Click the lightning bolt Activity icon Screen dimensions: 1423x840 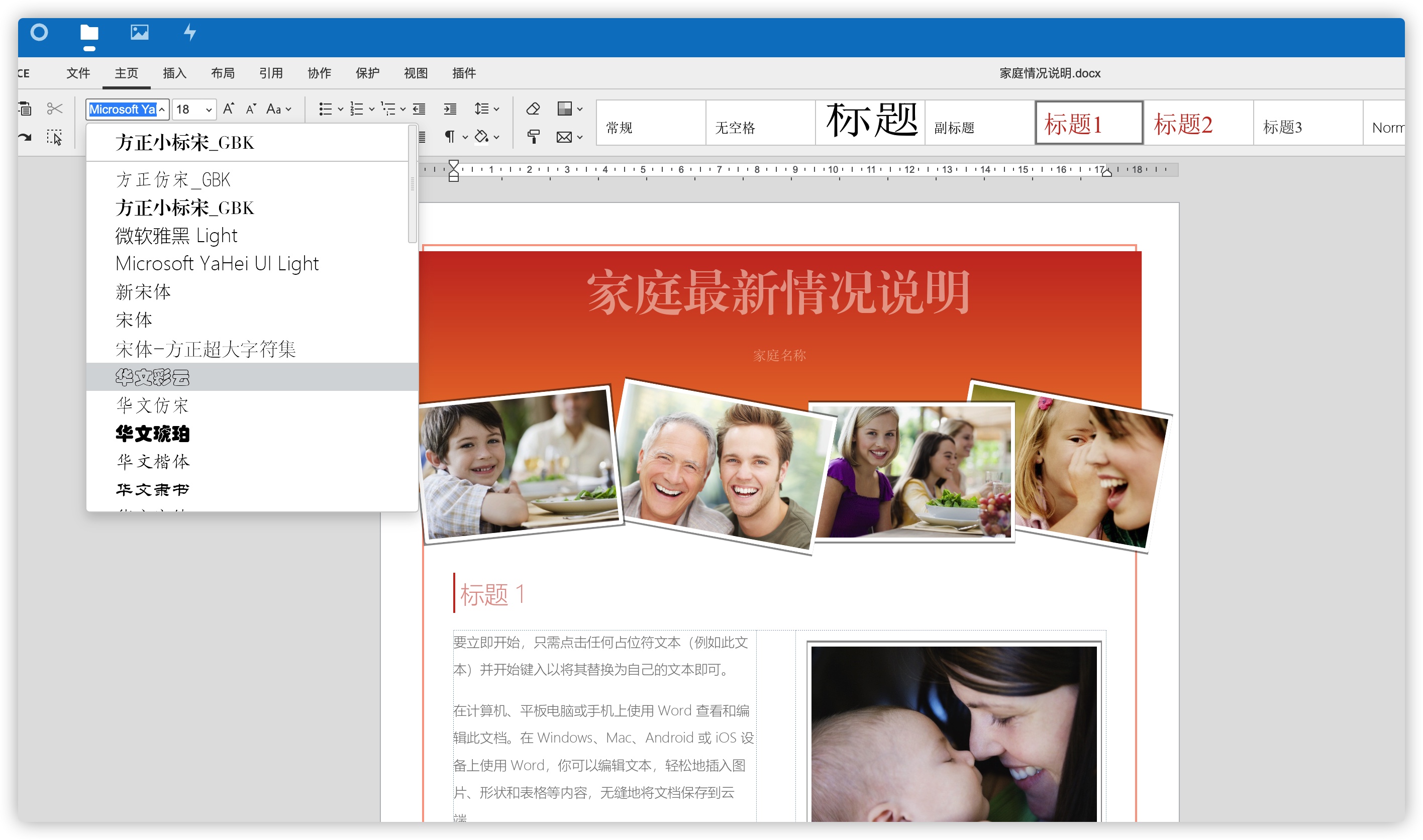[189, 32]
